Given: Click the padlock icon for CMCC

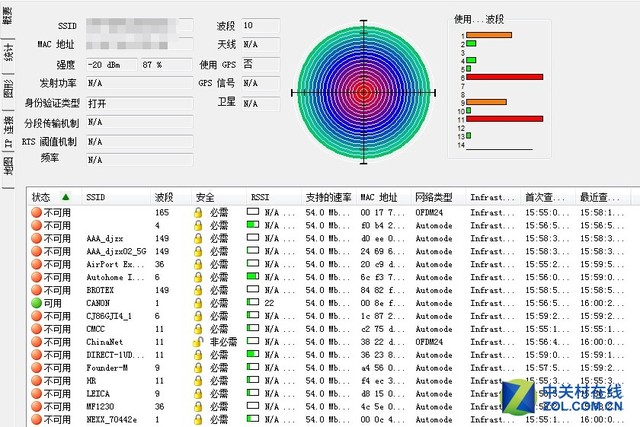Looking at the screenshot, I should 198,329.
